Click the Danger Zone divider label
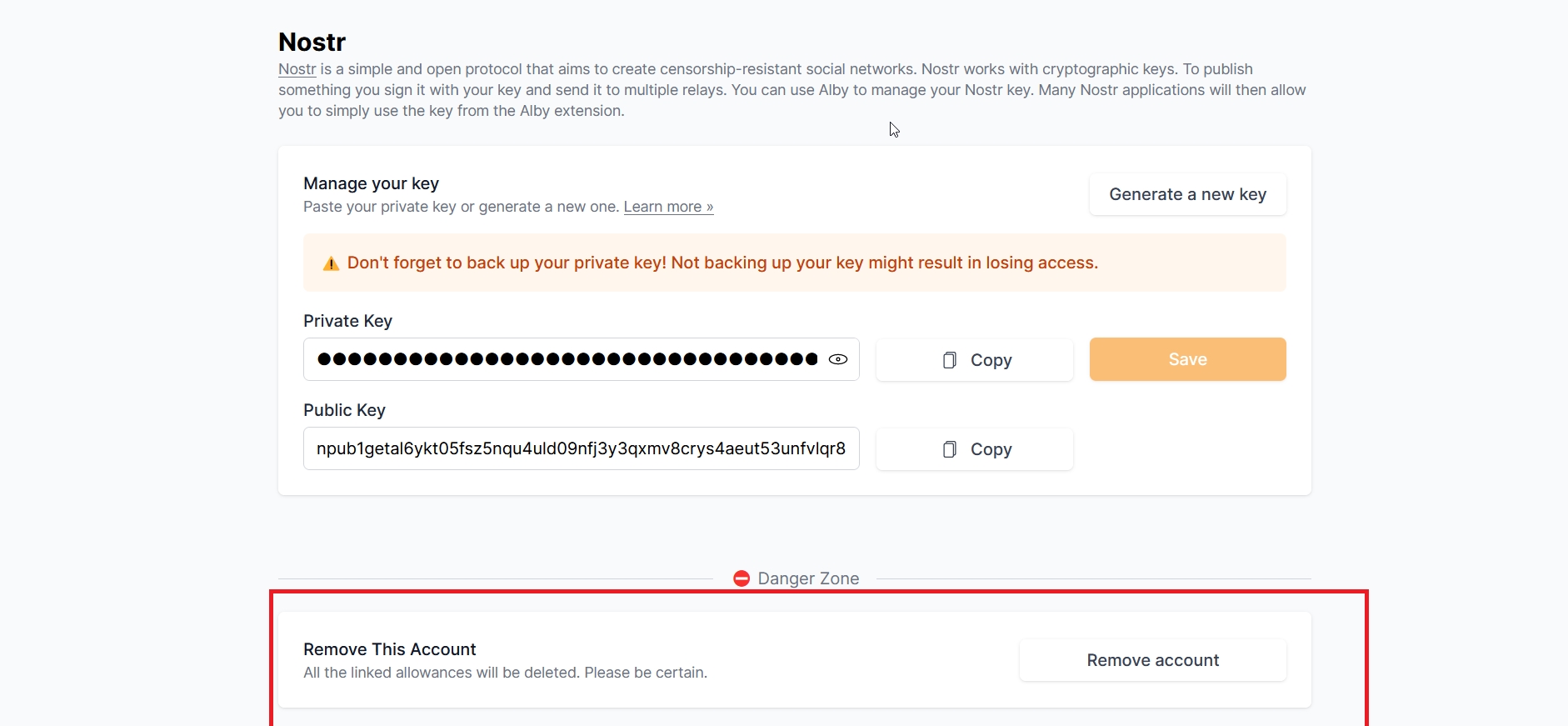1568x726 pixels. coord(808,578)
